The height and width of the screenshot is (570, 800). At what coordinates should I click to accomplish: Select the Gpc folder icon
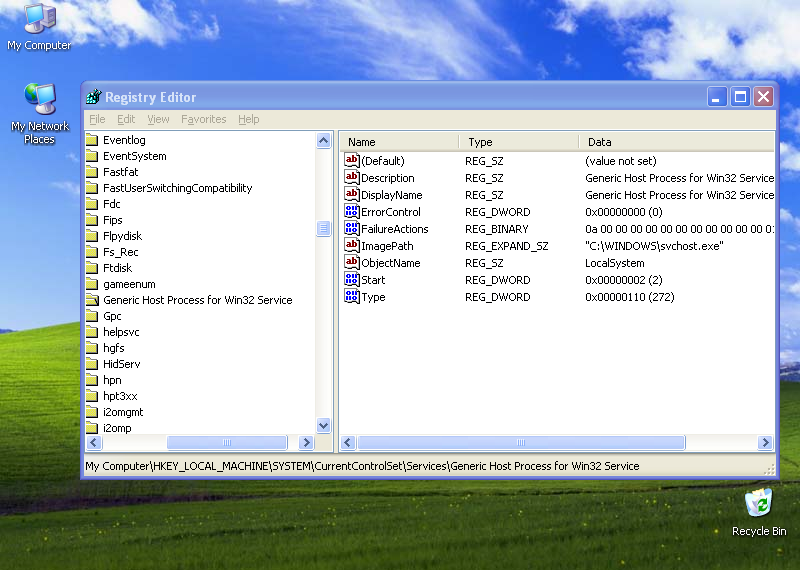(92, 316)
